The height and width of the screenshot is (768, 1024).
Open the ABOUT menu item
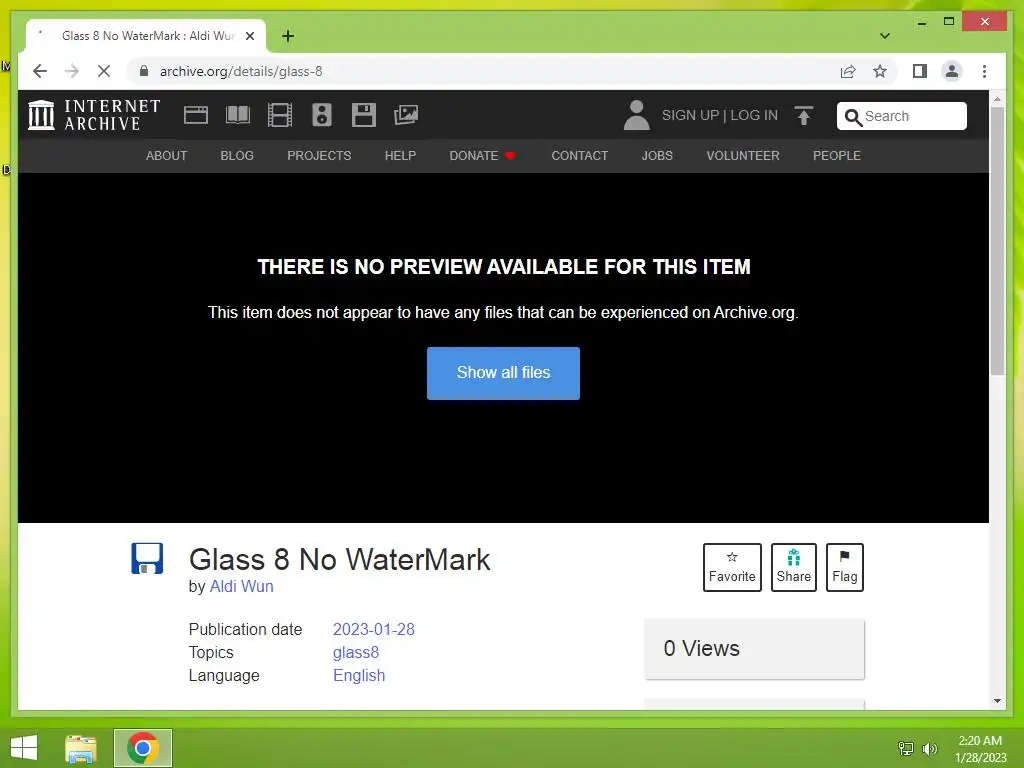167,156
